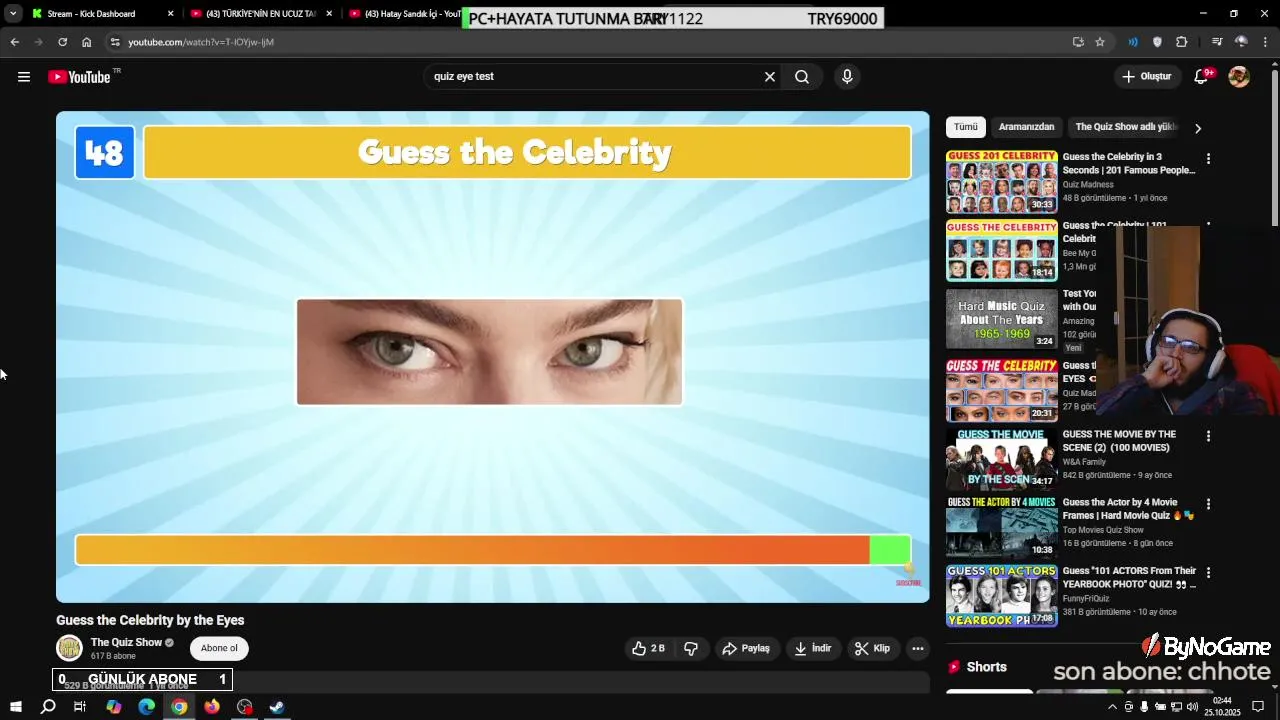Run search with the magnifying glass button

point(802,77)
